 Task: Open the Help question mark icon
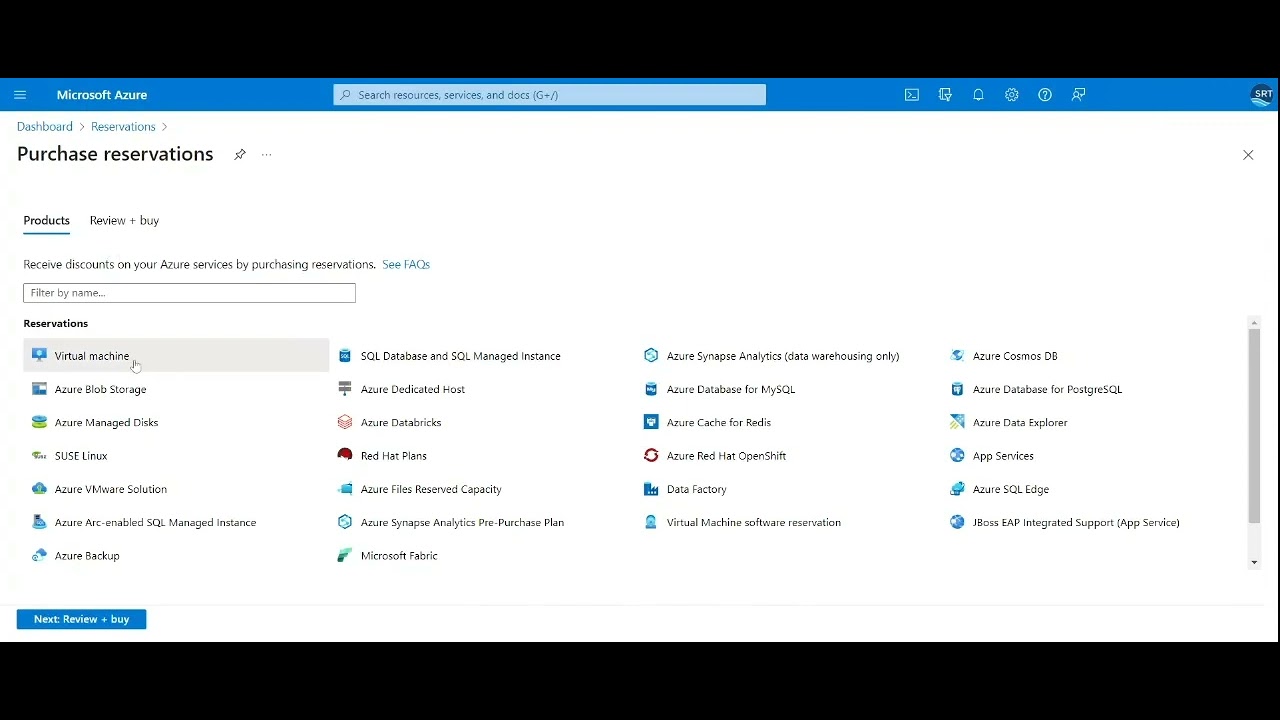1045,95
